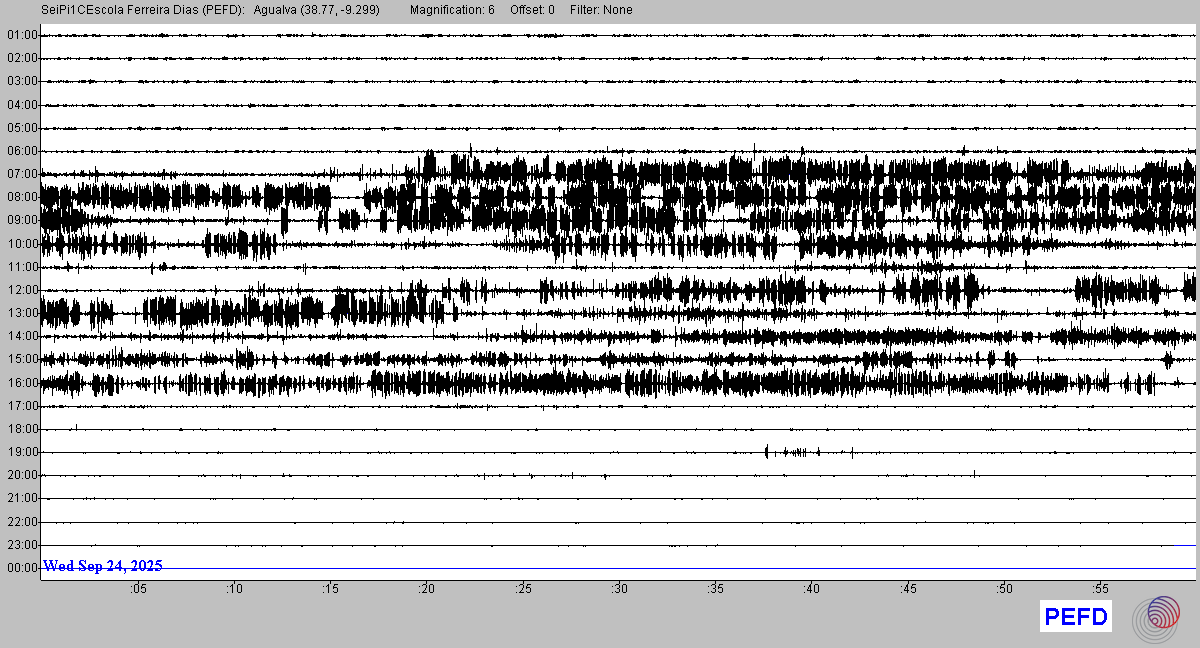
Task: Click the small spike on the 19:00 trace
Action: coord(767,452)
